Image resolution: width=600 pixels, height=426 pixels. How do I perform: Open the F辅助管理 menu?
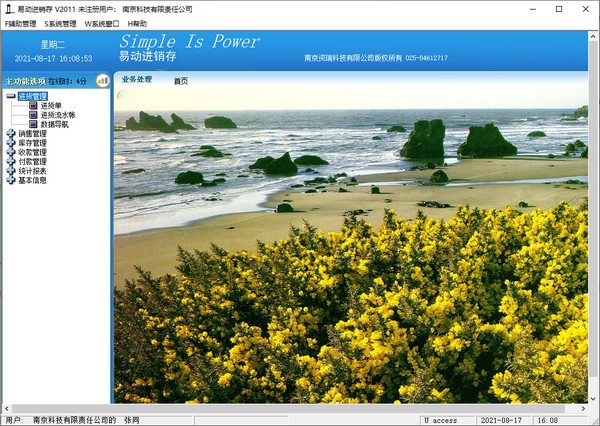(x=21, y=23)
